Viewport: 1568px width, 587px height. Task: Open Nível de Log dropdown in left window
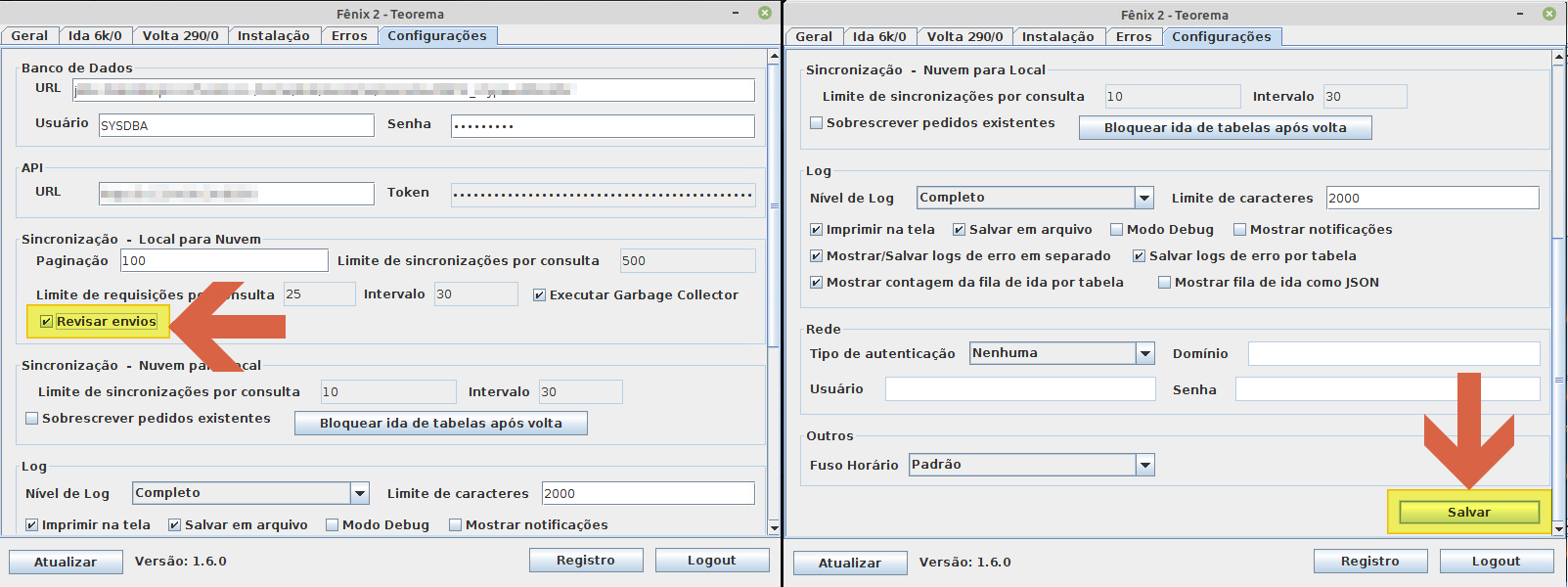251,493
